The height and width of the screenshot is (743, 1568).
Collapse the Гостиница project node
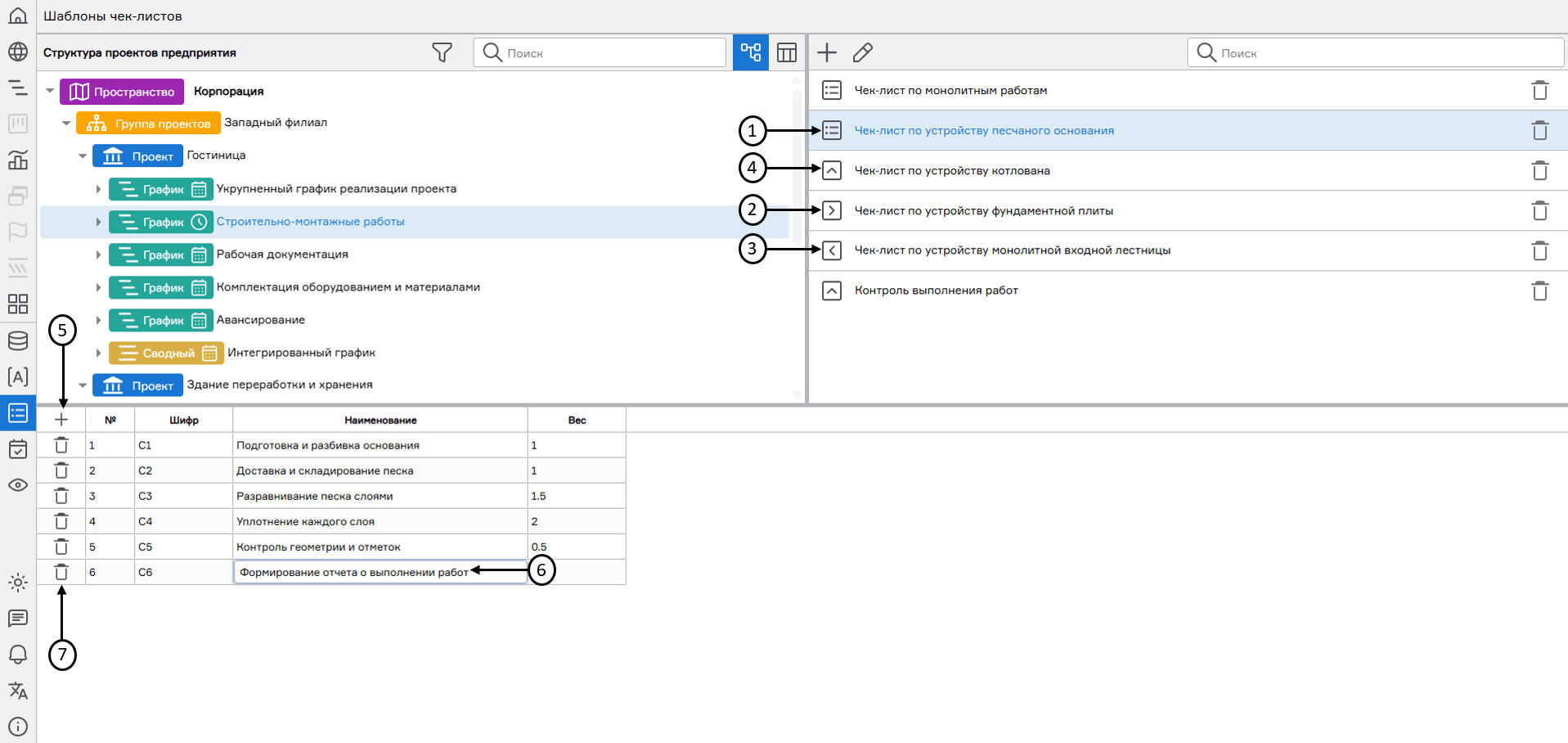[x=83, y=155]
